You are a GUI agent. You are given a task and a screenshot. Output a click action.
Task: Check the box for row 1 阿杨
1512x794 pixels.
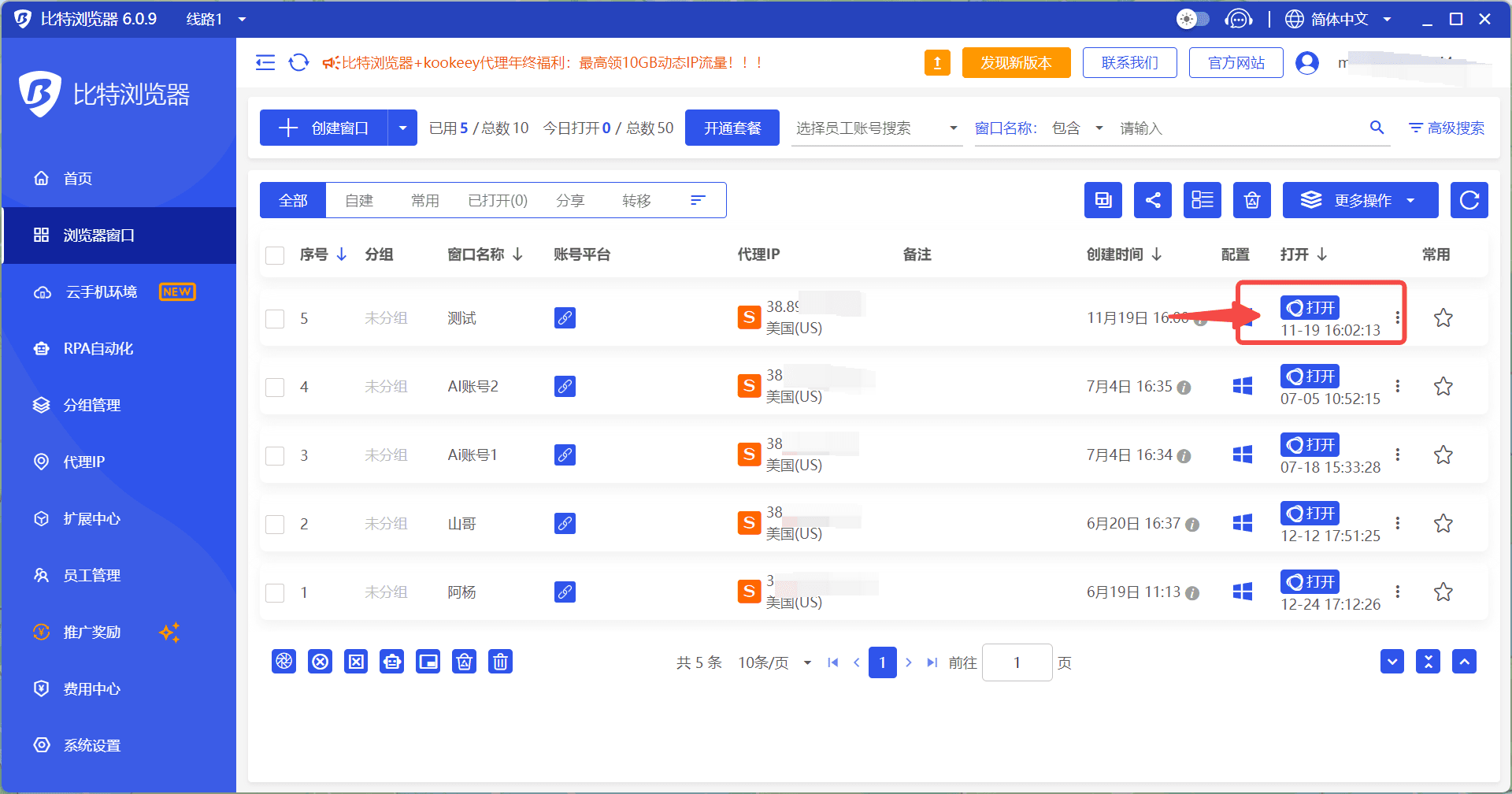pyautogui.click(x=275, y=592)
